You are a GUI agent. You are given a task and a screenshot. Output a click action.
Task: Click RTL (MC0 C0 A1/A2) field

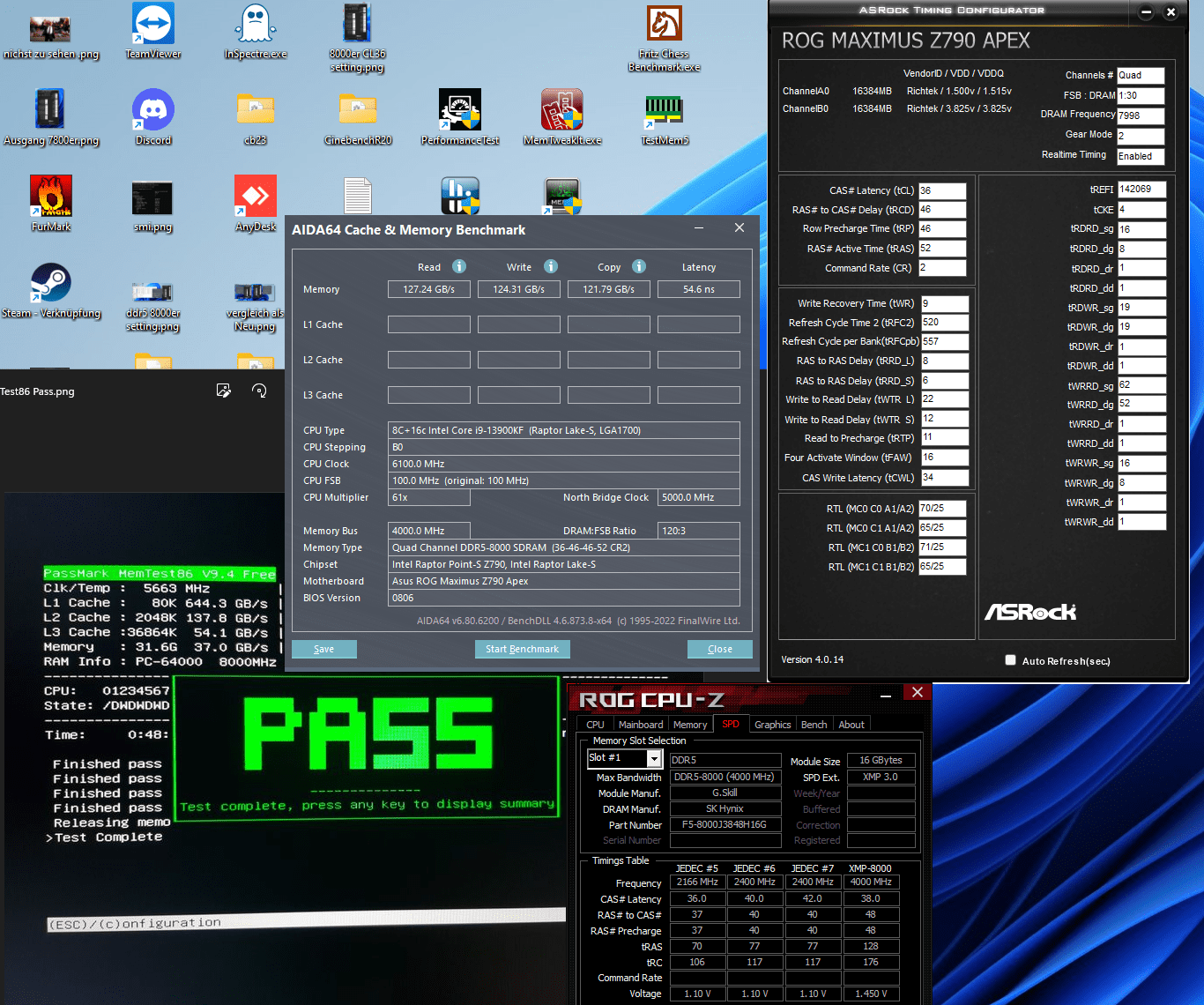coord(941,509)
